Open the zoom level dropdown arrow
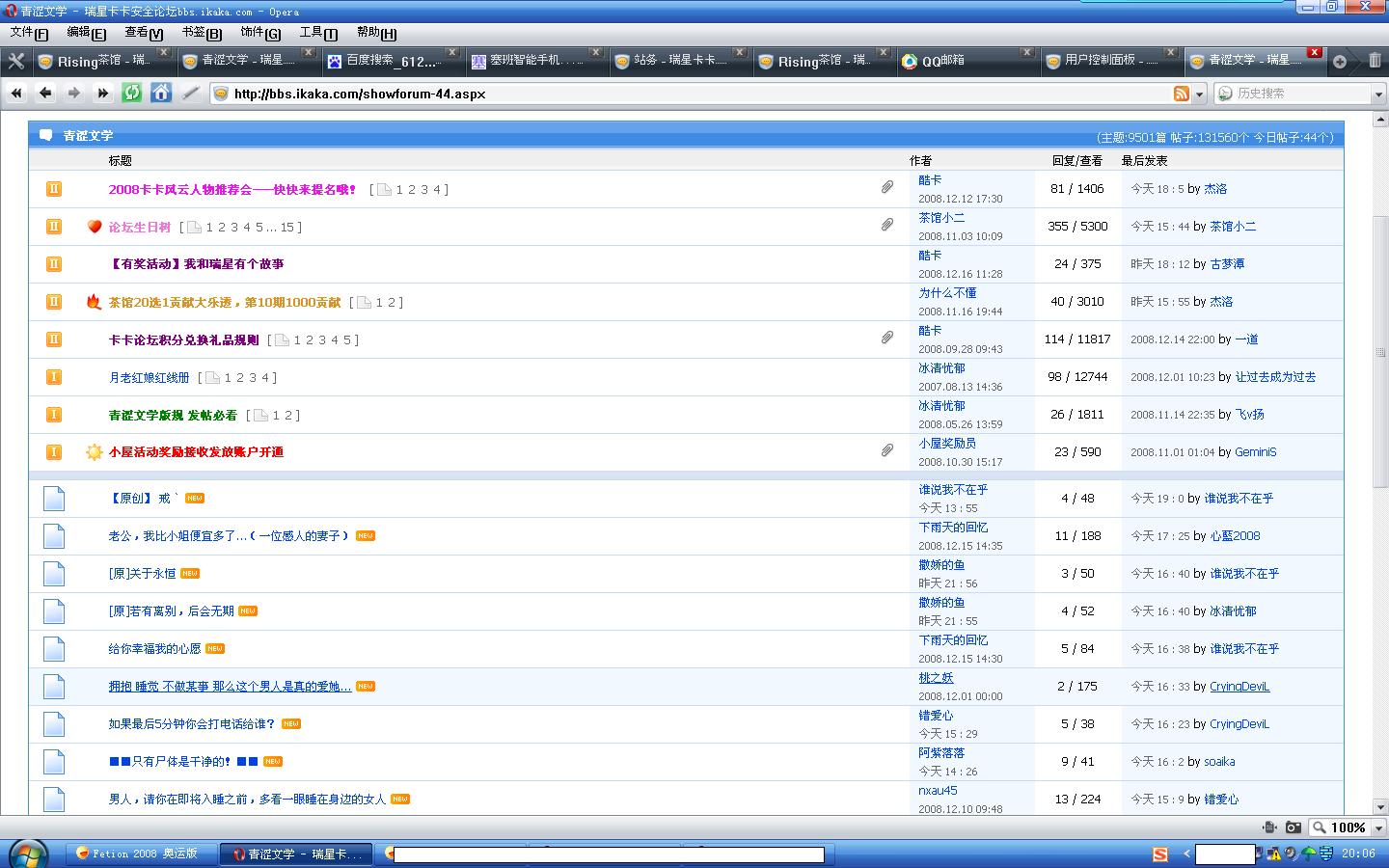 [x=1378, y=828]
